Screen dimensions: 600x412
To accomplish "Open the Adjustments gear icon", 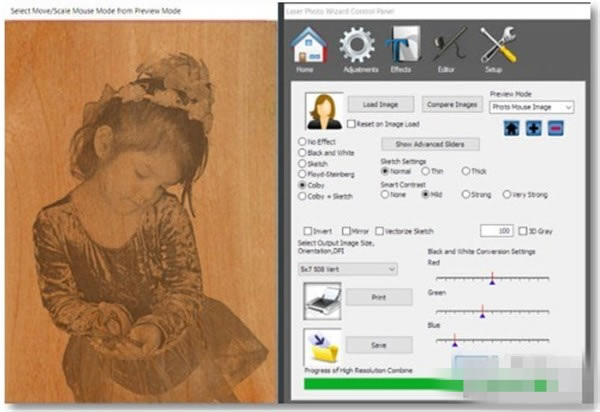I will click(357, 45).
